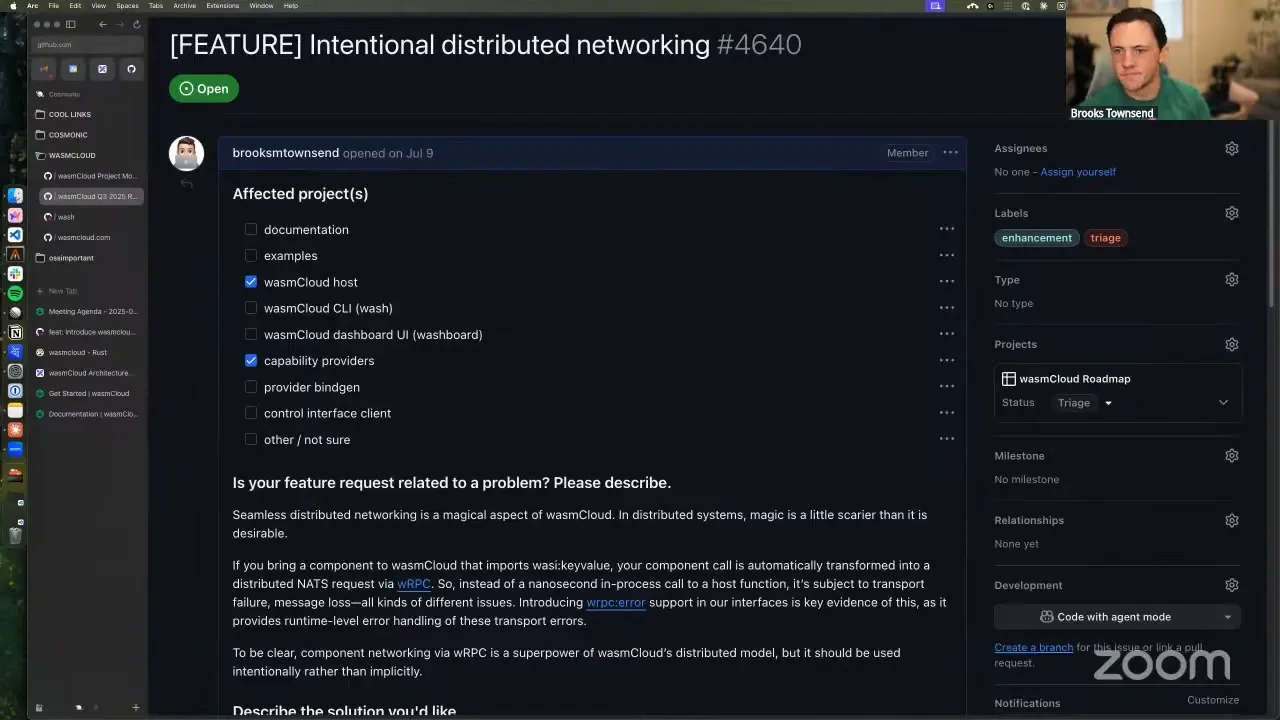This screenshot has width=1280, height=720.
Task: Click the Assign yourself link
Action: point(1077,172)
